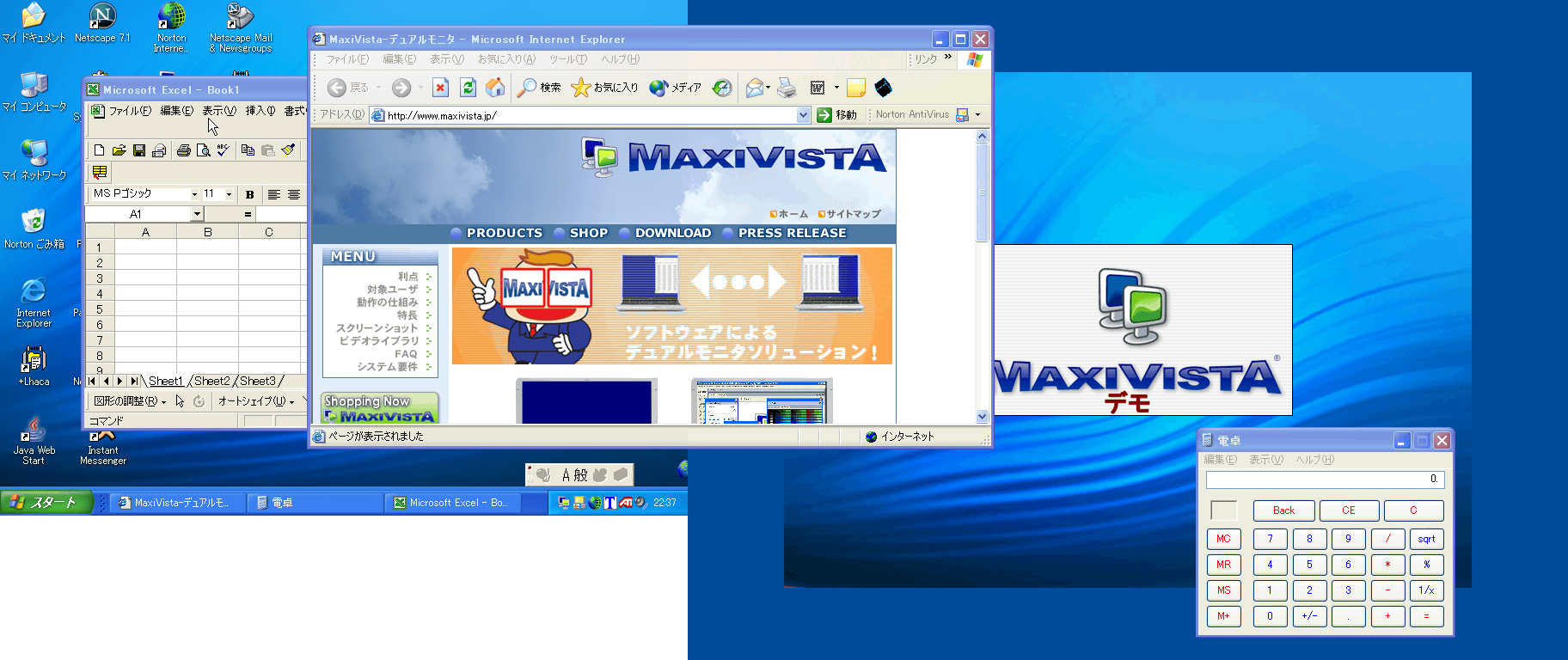Expand IE Links (リンク) chevron
This screenshot has height=660, width=1568.
click(x=948, y=58)
